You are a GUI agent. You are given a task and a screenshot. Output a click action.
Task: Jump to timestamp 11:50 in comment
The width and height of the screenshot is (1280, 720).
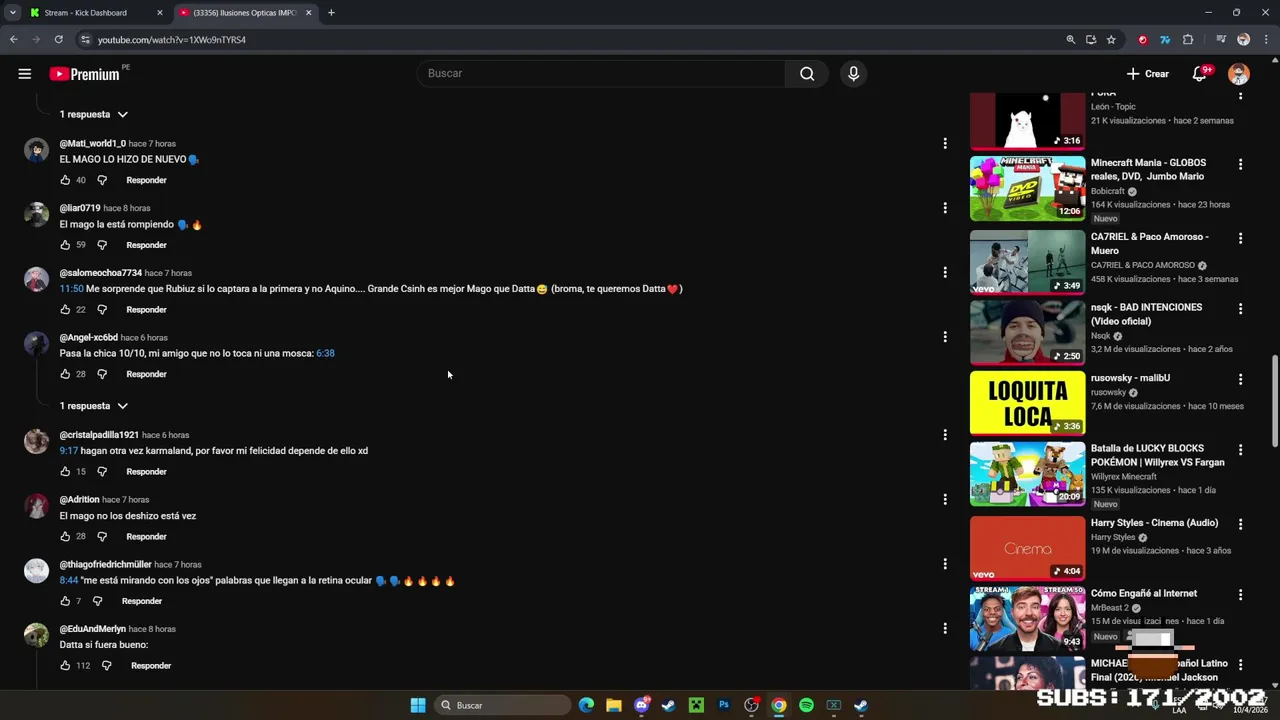[x=71, y=289]
